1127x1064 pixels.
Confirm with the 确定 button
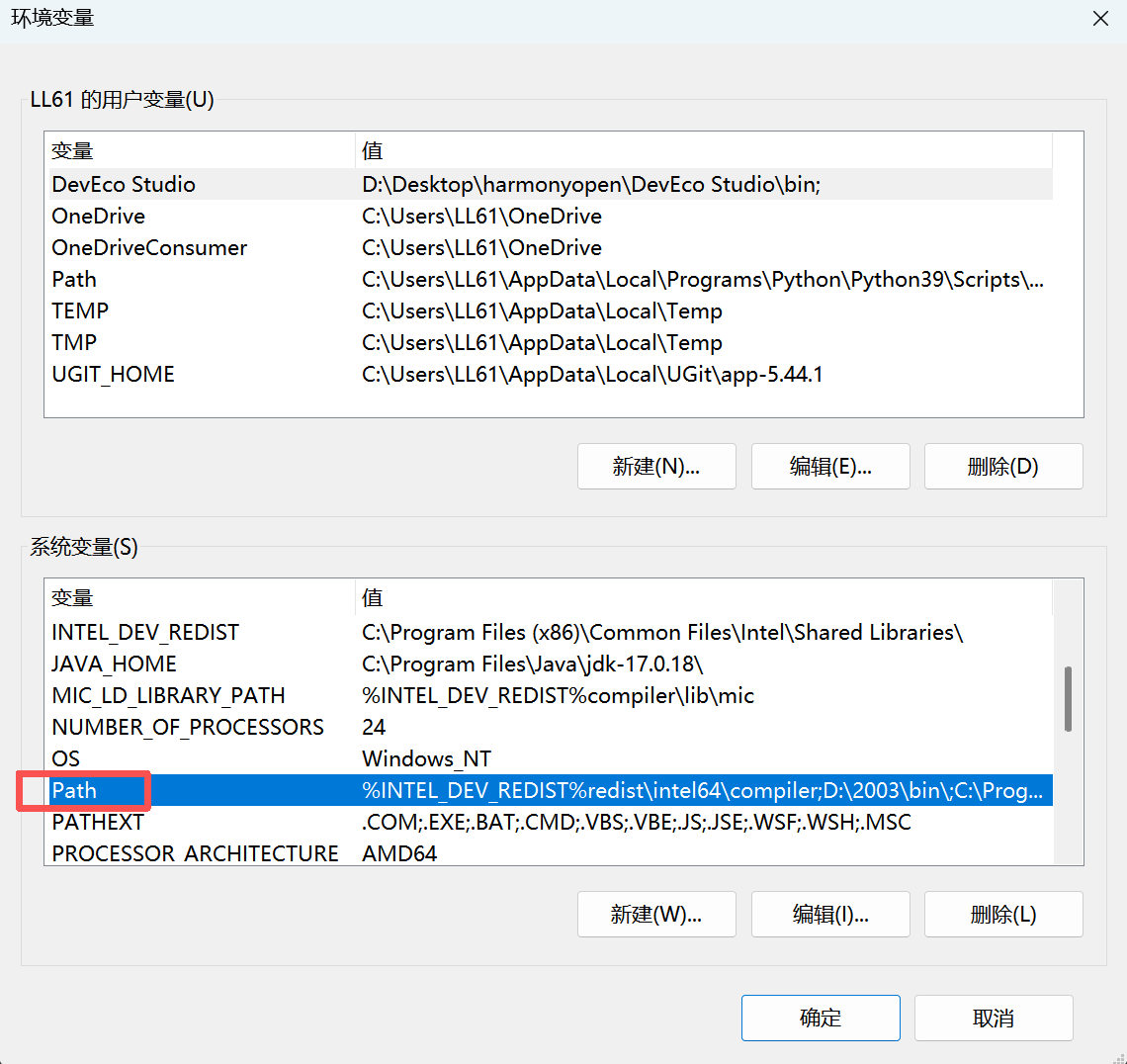pos(821,1018)
